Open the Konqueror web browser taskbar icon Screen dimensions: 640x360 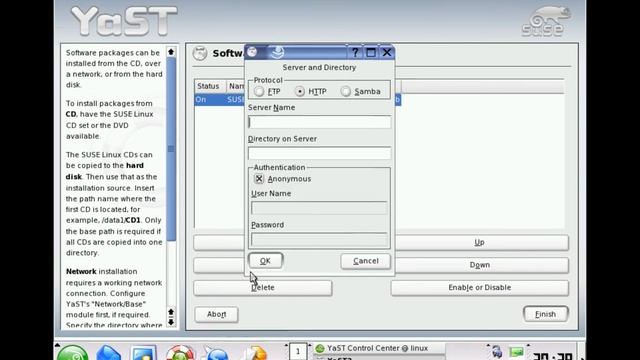click(216, 353)
